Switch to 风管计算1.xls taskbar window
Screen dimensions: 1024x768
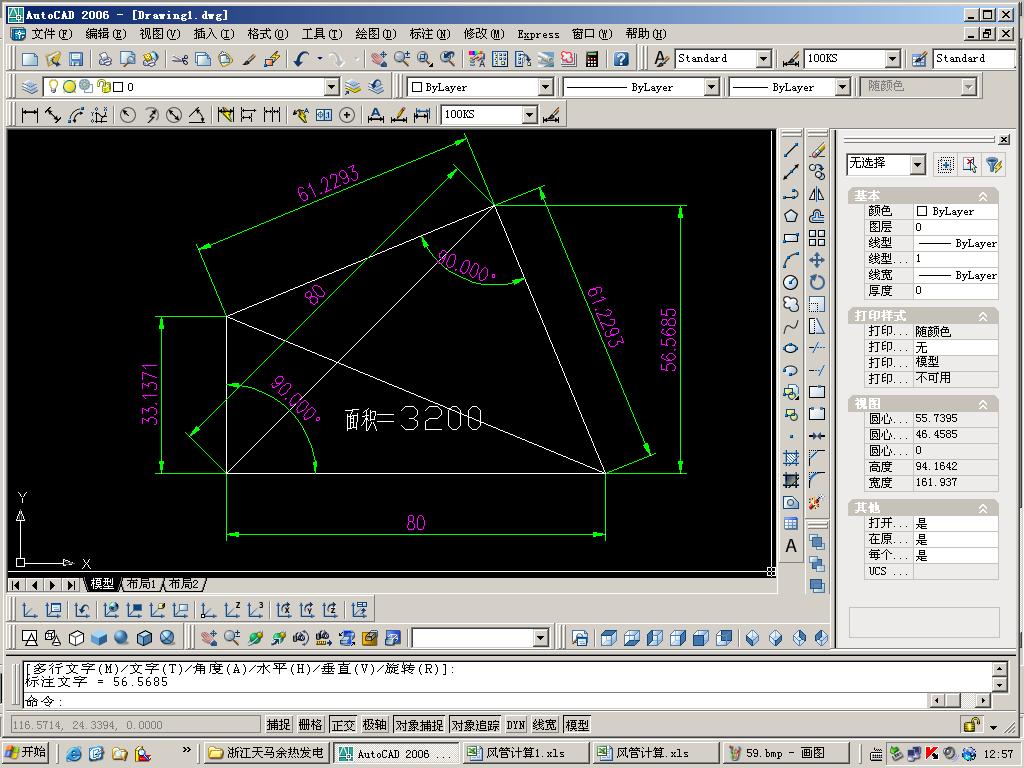click(526, 753)
